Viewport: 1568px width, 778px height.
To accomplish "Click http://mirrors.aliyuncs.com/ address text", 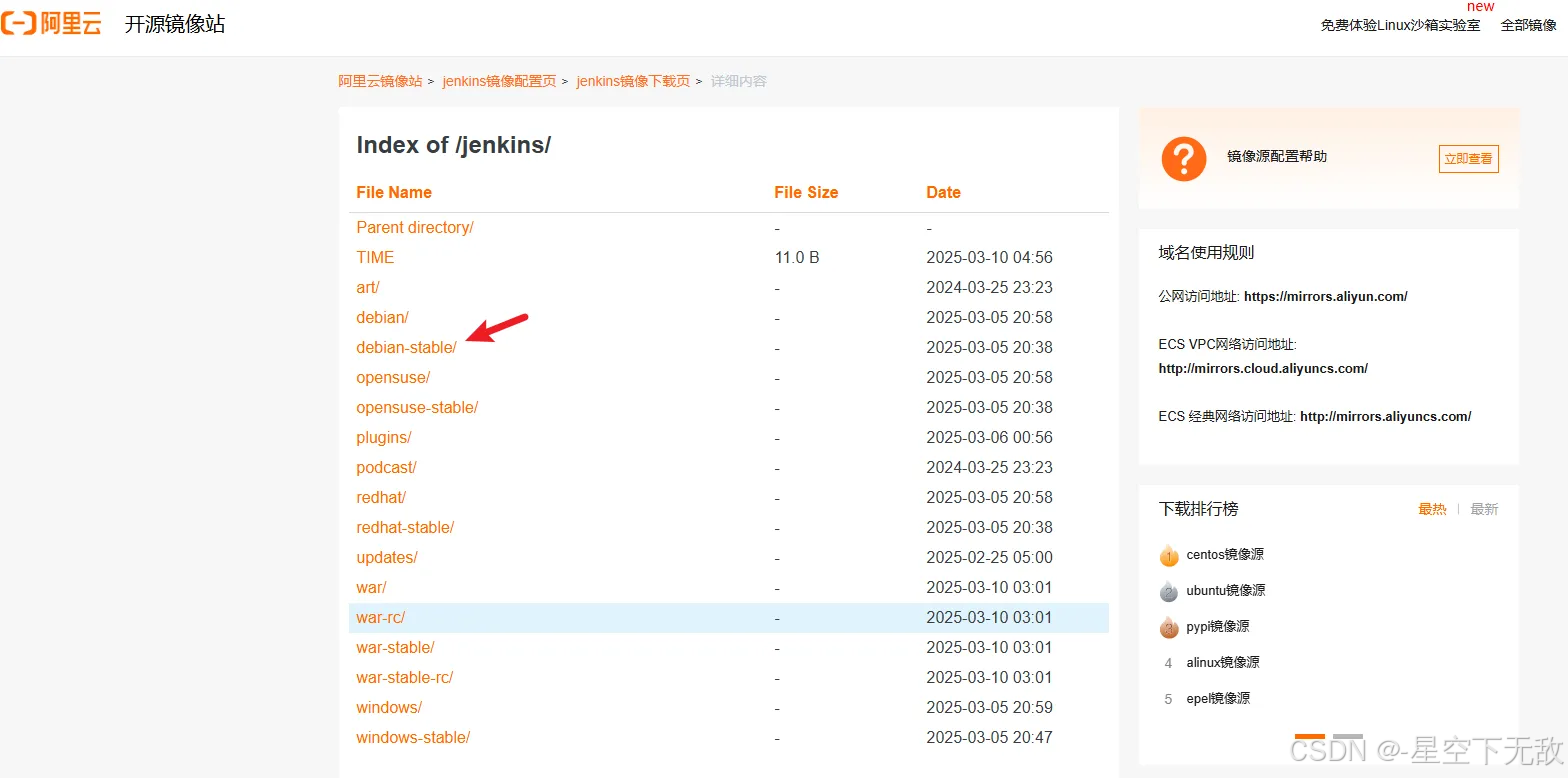I will (x=1385, y=416).
